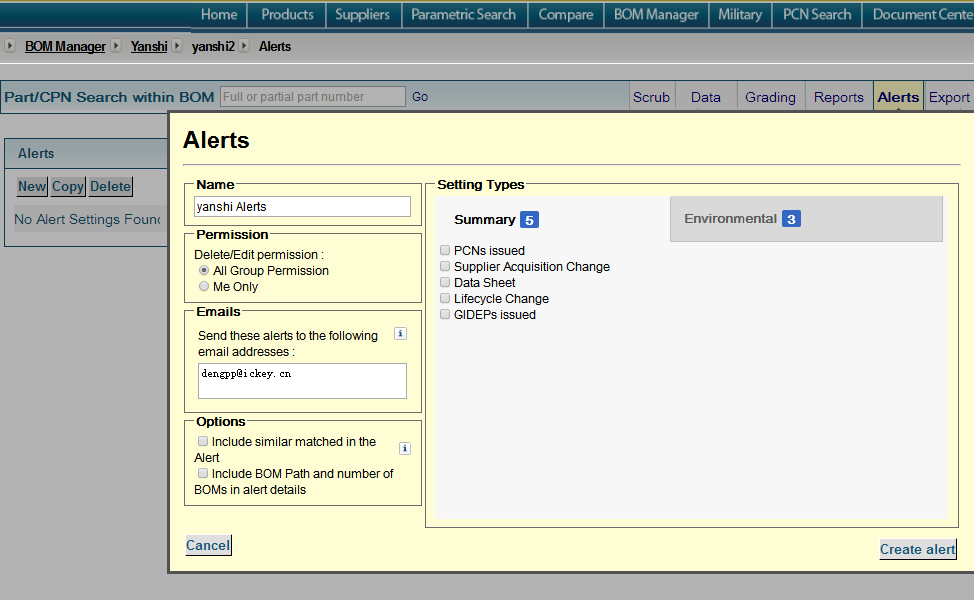Select All Group Permission radio button
Screen dimensions: 974x600
[x=204, y=270]
